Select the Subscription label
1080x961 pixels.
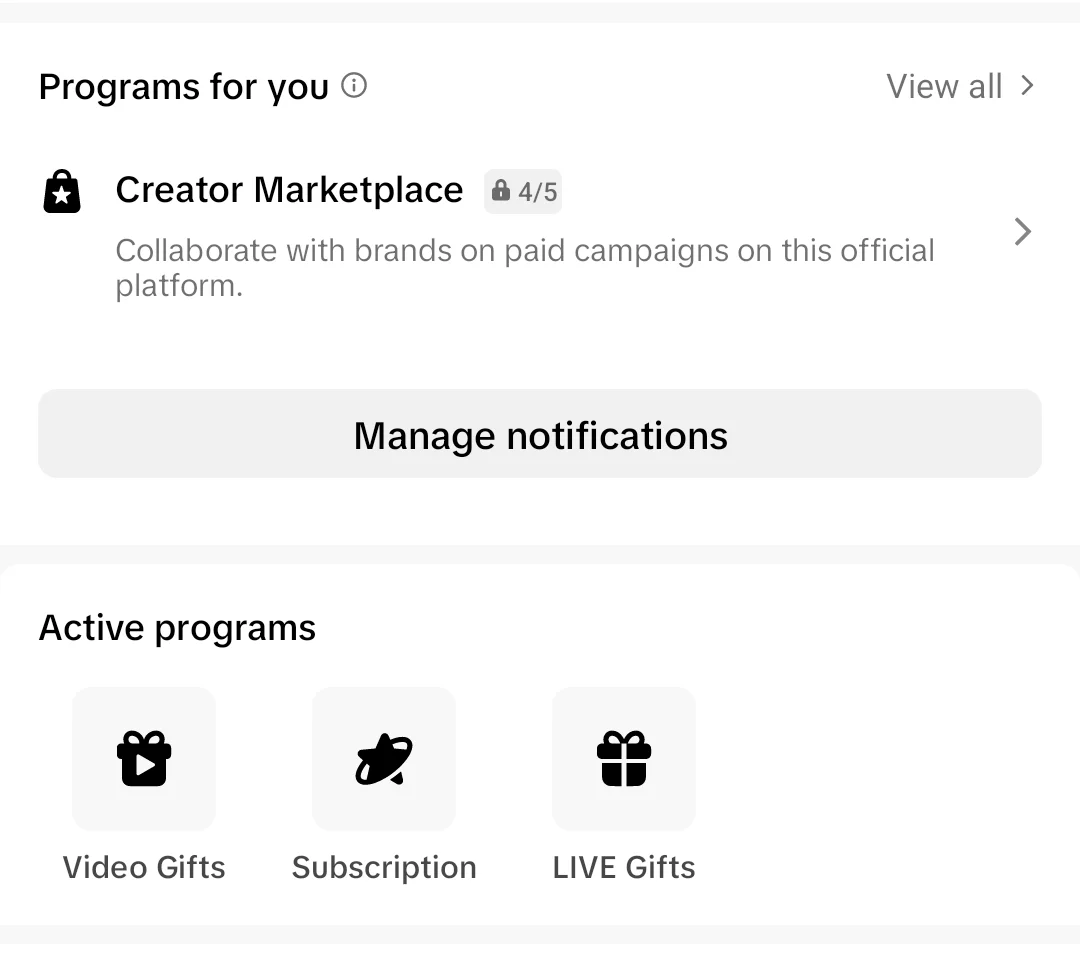coord(384,868)
